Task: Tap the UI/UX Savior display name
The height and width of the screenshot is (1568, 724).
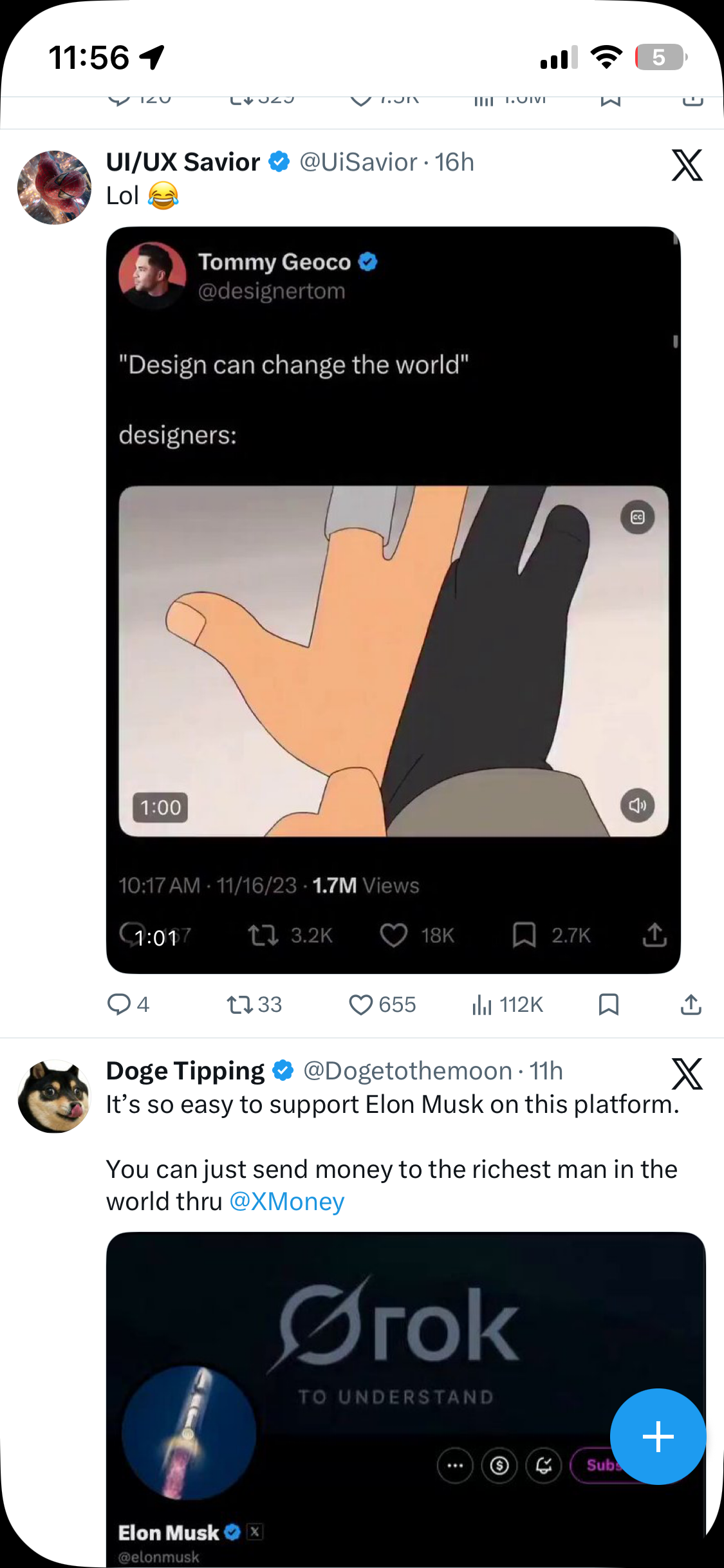Action: click(183, 162)
